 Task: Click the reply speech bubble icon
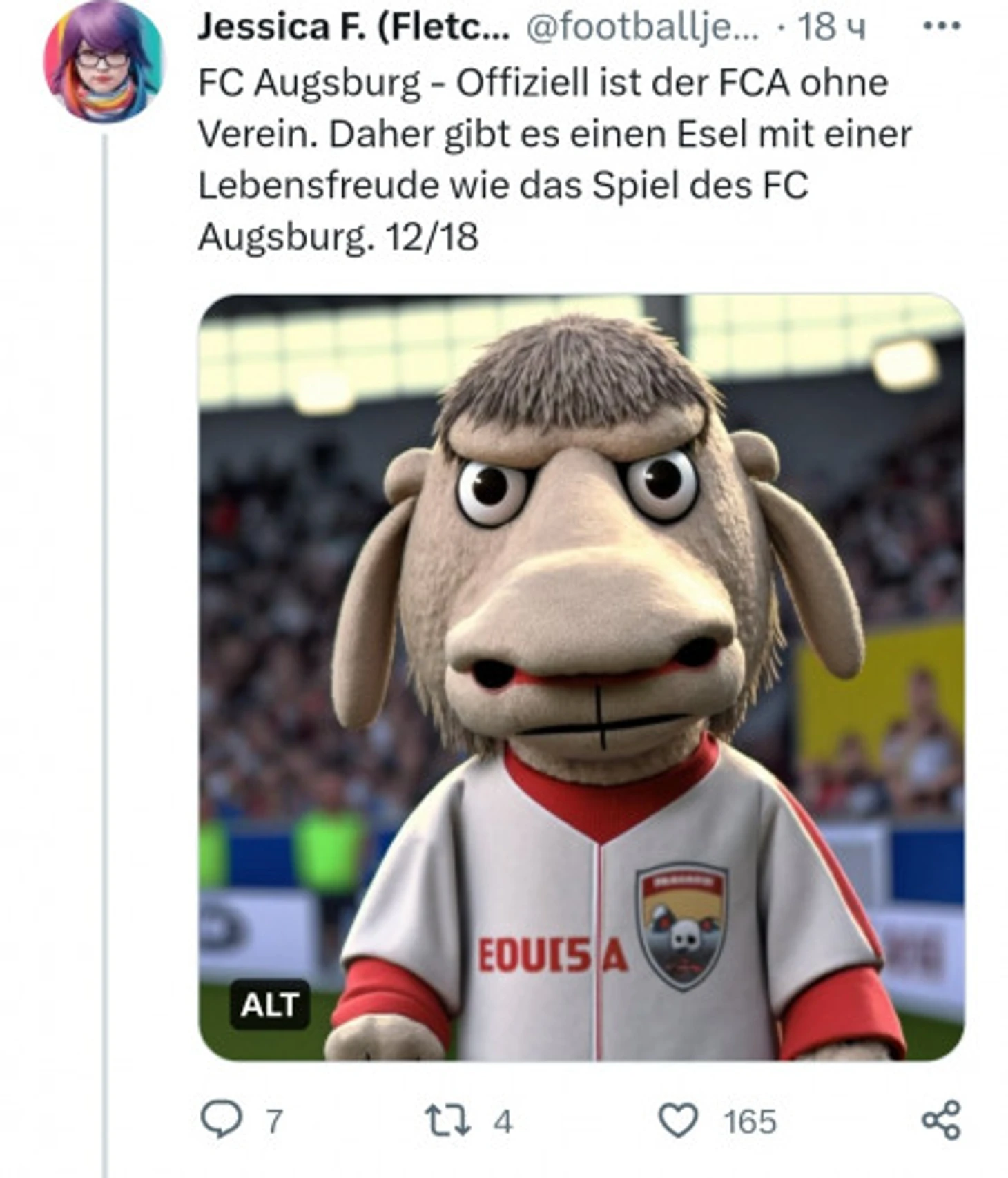[222, 1119]
